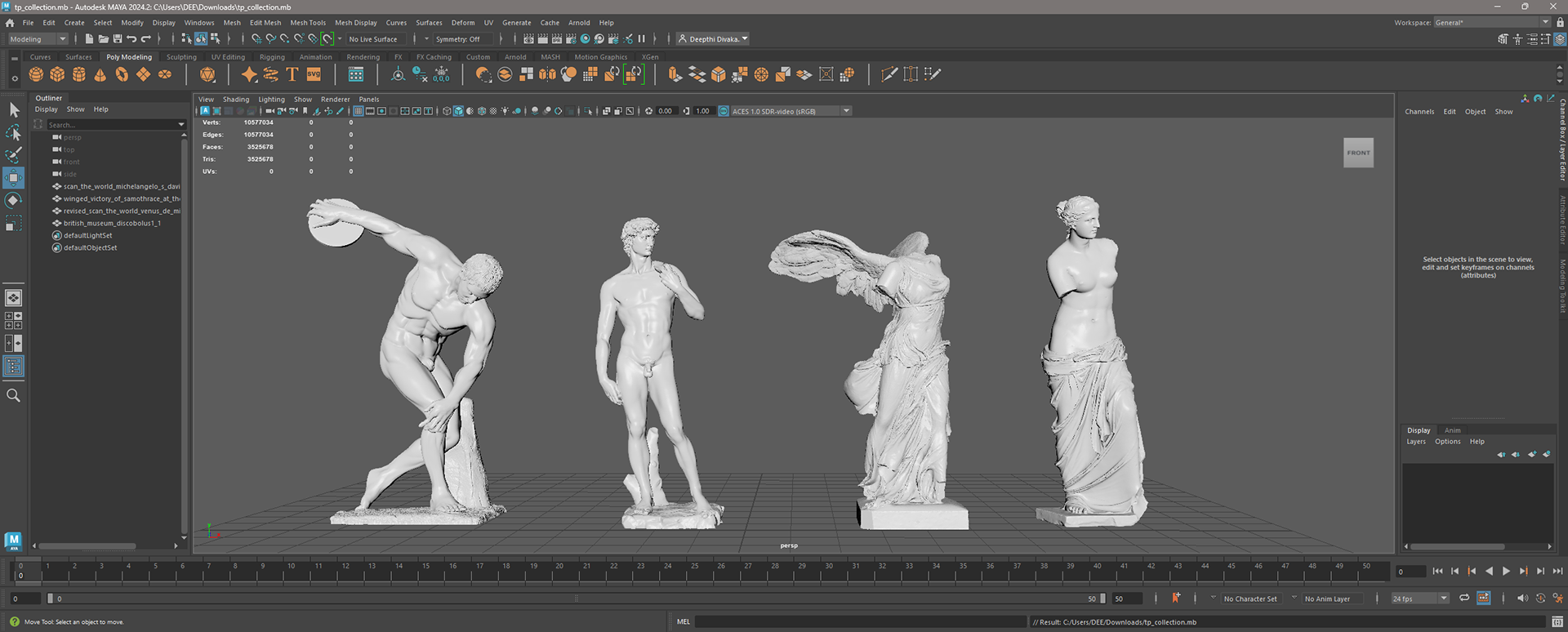This screenshot has width=1568, height=632.
Task: Go to start of playback range
Action: (1437, 572)
